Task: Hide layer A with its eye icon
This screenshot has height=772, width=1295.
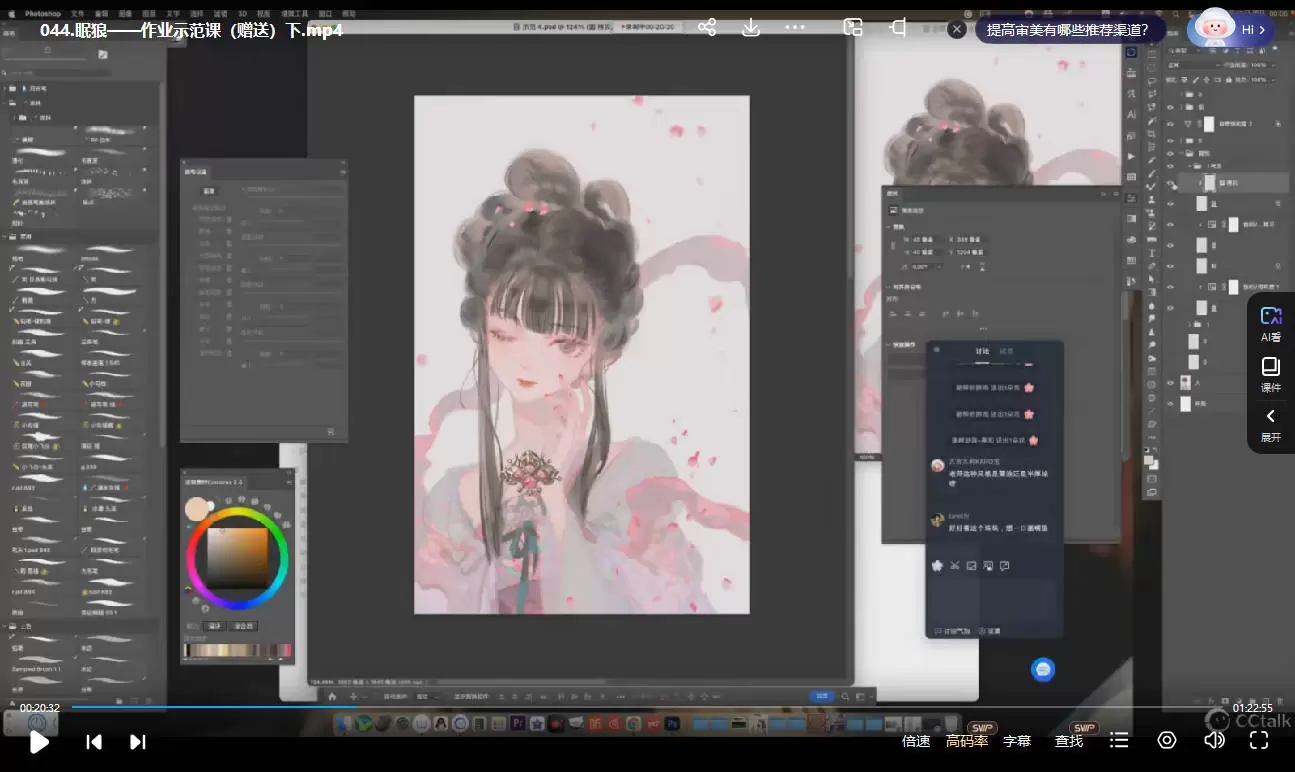Action: [x=1170, y=381]
